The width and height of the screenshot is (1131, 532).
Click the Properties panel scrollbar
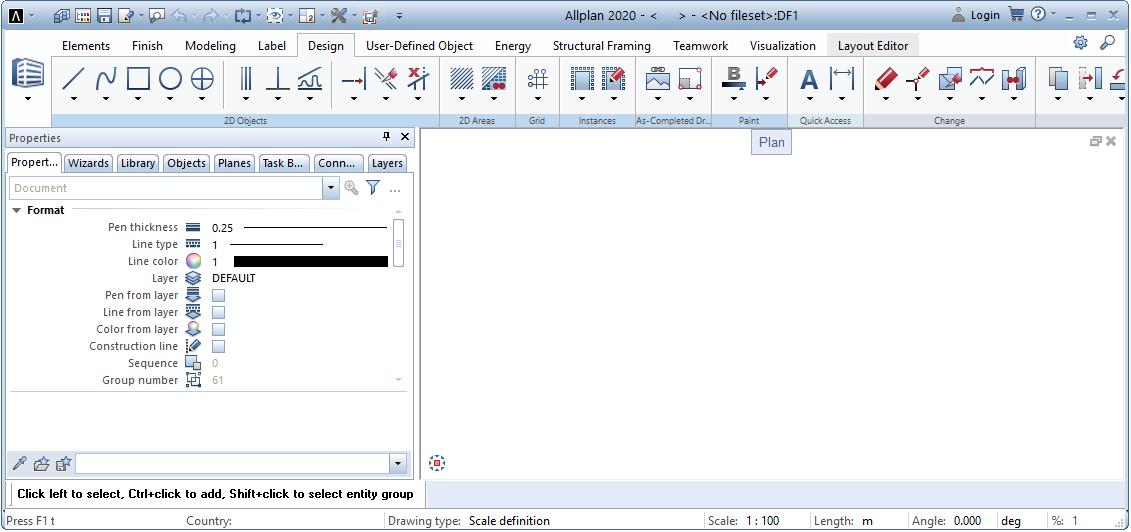click(398, 243)
